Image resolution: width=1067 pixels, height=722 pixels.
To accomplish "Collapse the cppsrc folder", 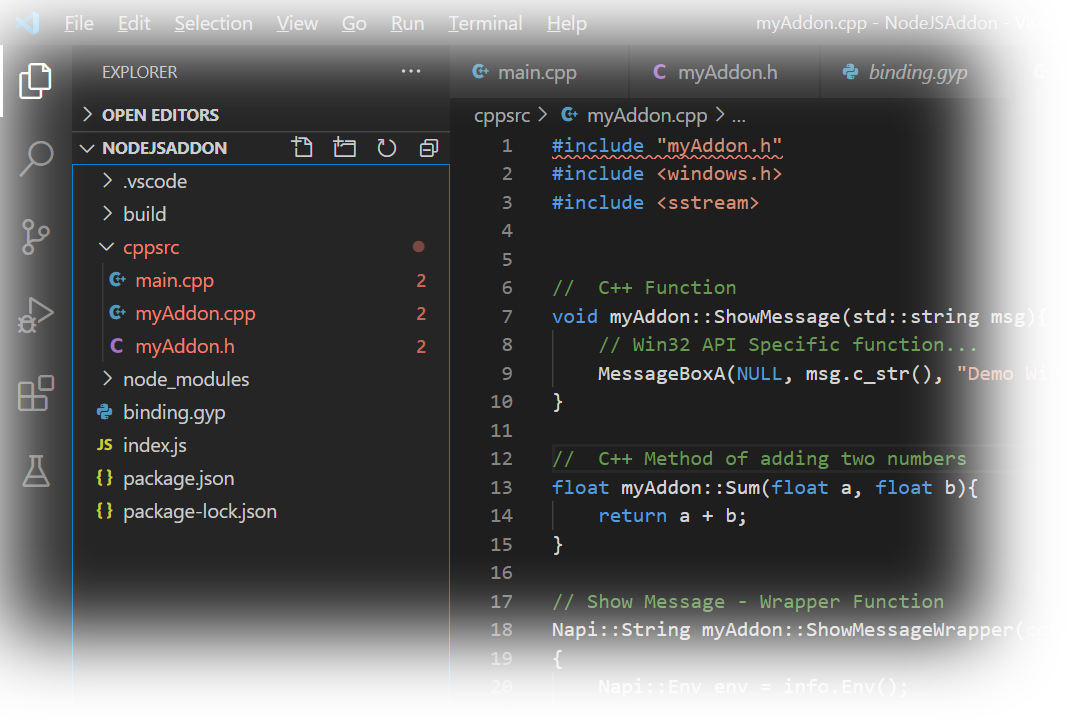I will click(151, 248).
